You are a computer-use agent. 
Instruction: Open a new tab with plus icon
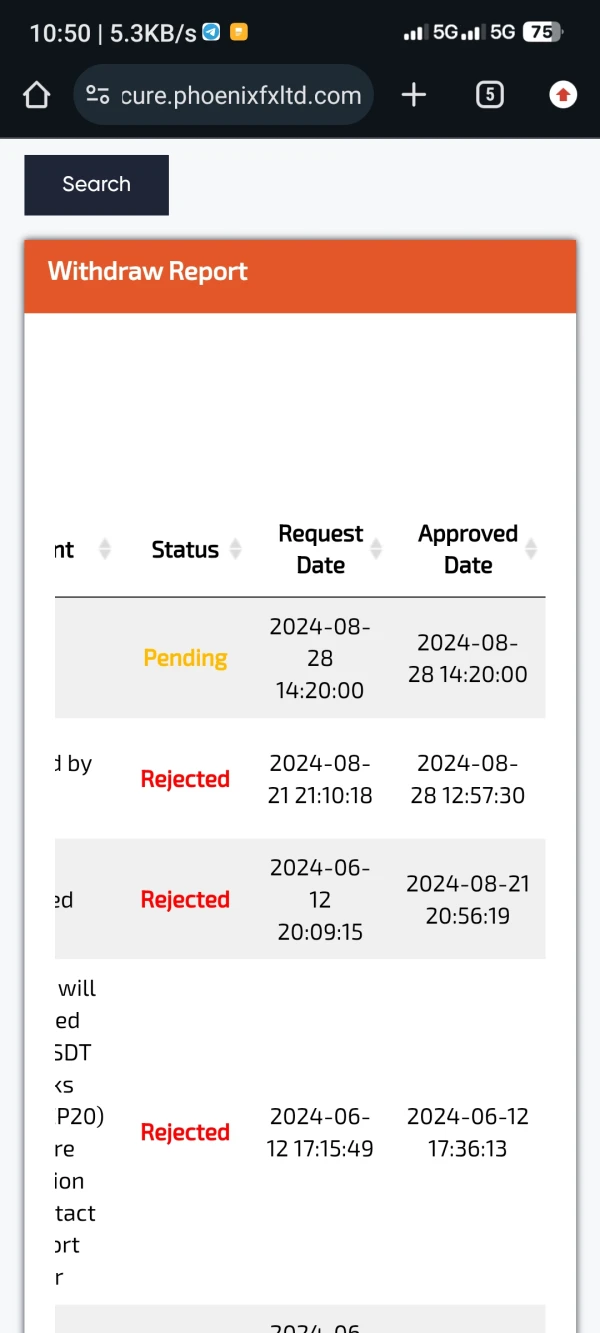click(x=413, y=95)
